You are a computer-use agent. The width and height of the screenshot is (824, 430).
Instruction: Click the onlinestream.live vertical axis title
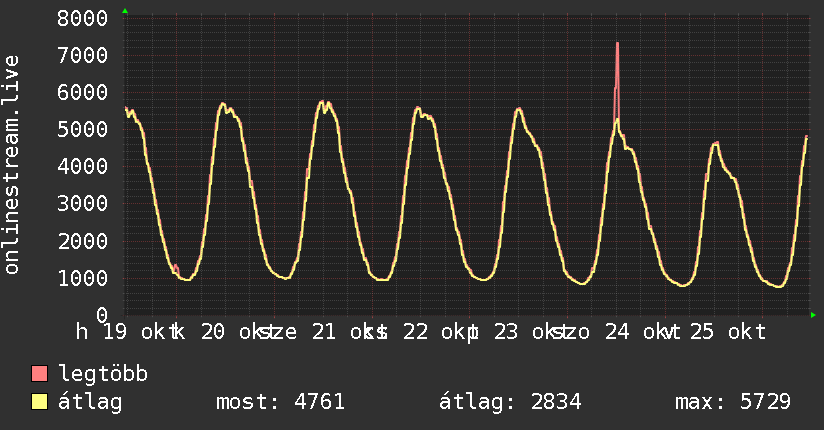click(x=11, y=165)
